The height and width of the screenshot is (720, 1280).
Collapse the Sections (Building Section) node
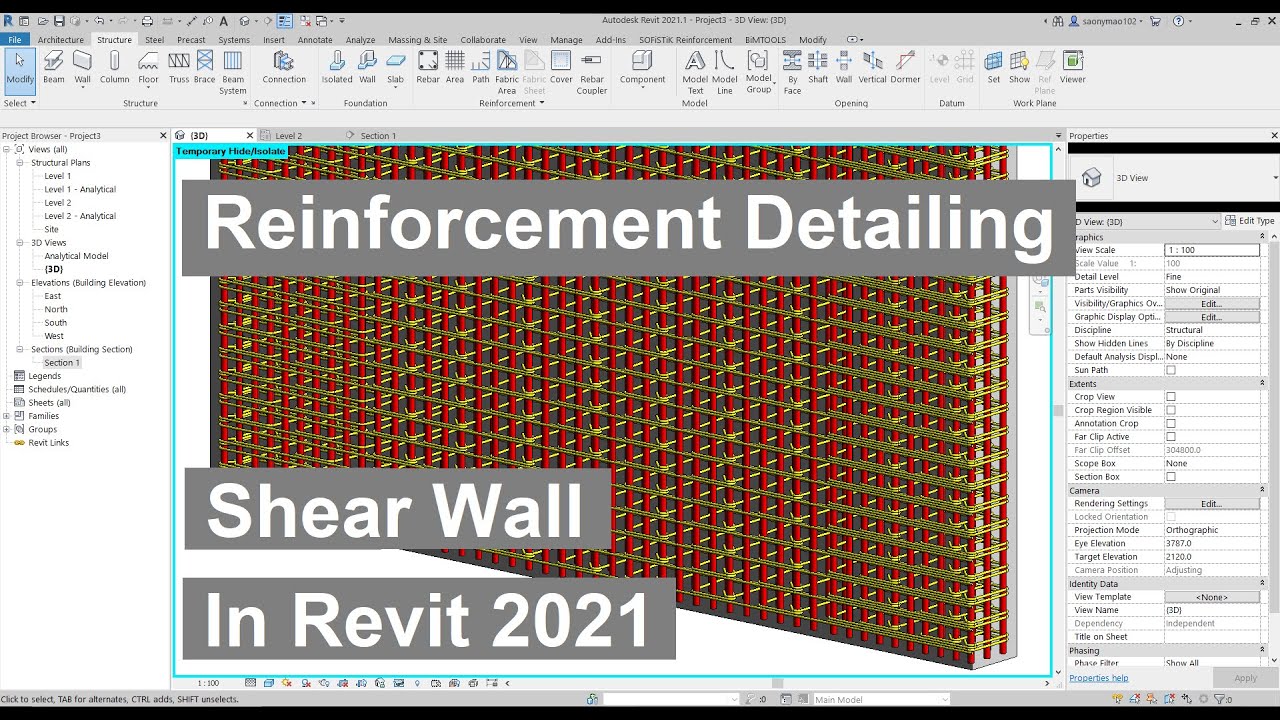pos(21,349)
